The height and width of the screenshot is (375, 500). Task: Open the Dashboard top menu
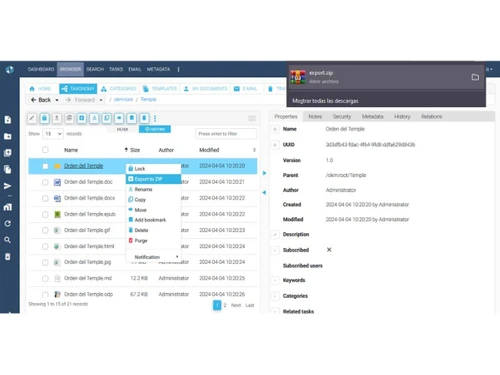coord(41,69)
